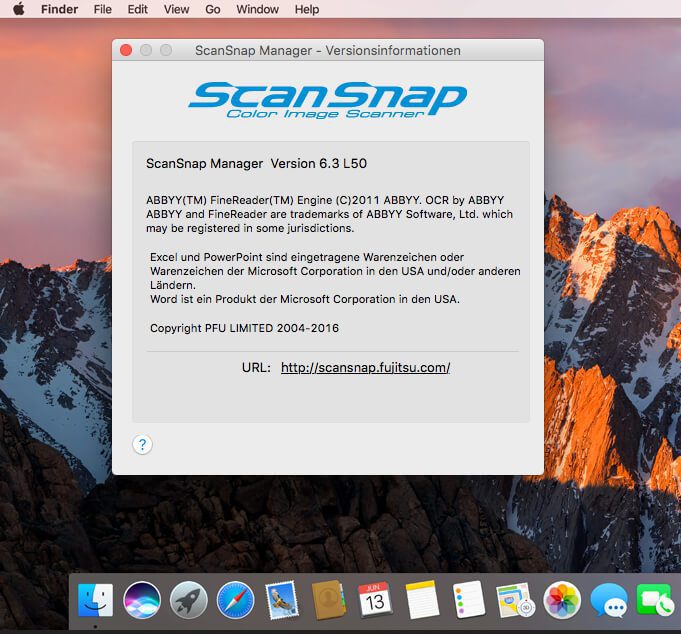Close the Versionsinformationen window
The height and width of the screenshot is (634, 681).
tap(126, 50)
